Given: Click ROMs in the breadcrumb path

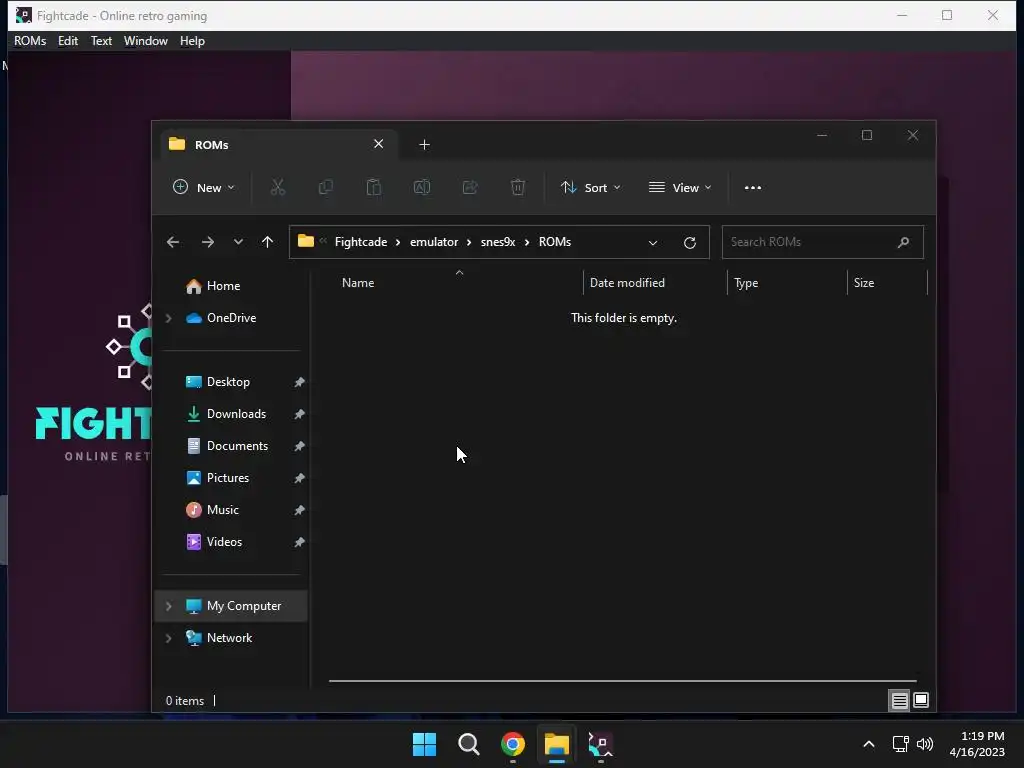Looking at the screenshot, I should [x=554, y=242].
